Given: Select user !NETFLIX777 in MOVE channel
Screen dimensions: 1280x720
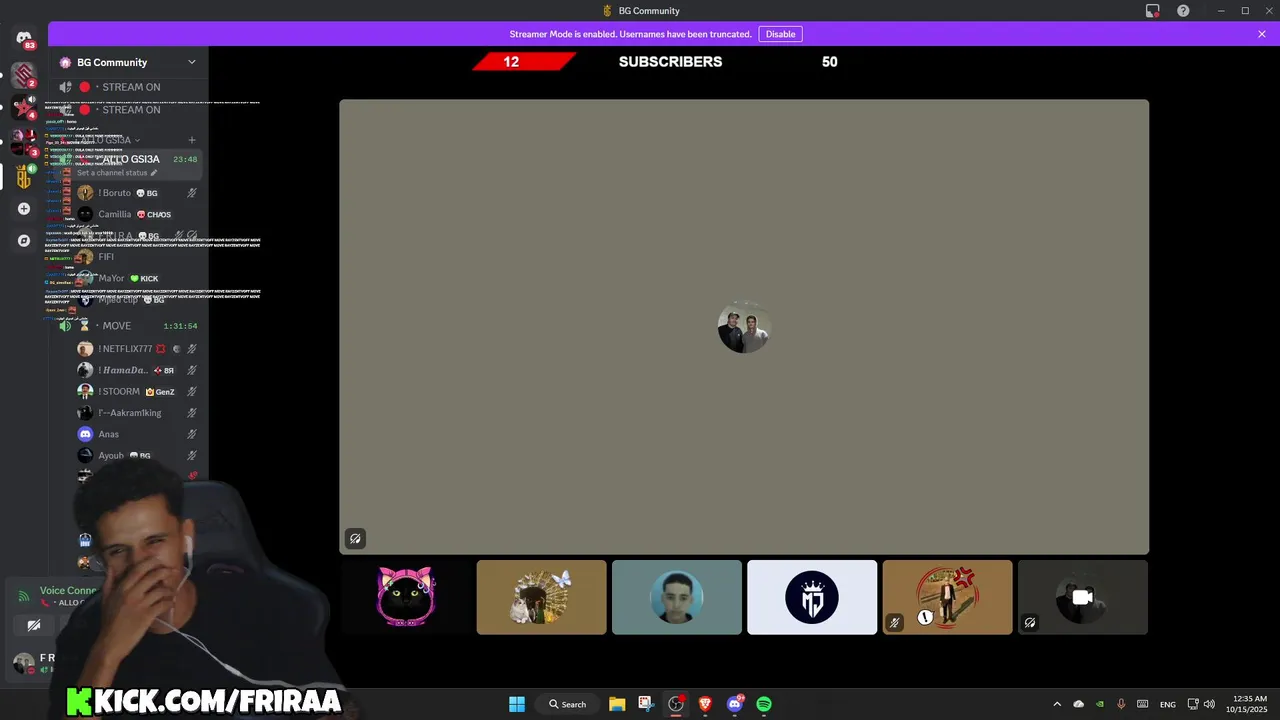Looking at the screenshot, I should pyautogui.click(x=135, y=349).
